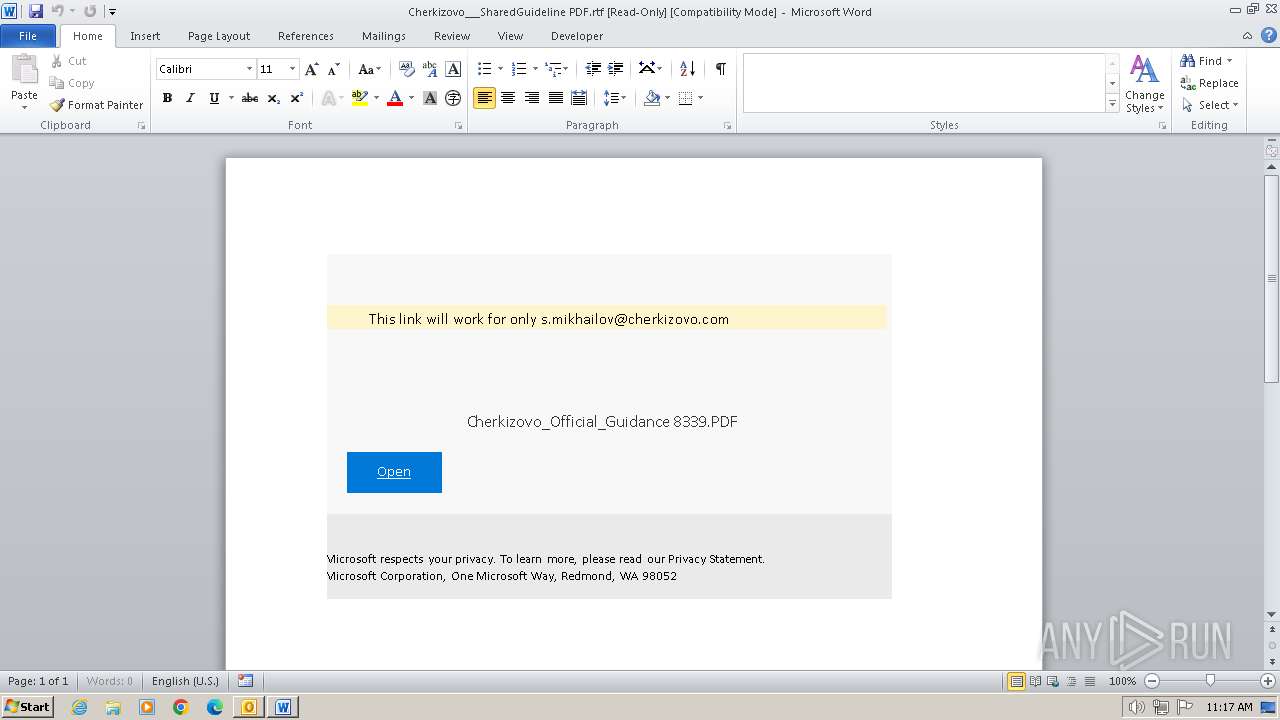Click the Enclose Characters icon
The image size is (1280, 720).
pos(453,98)
